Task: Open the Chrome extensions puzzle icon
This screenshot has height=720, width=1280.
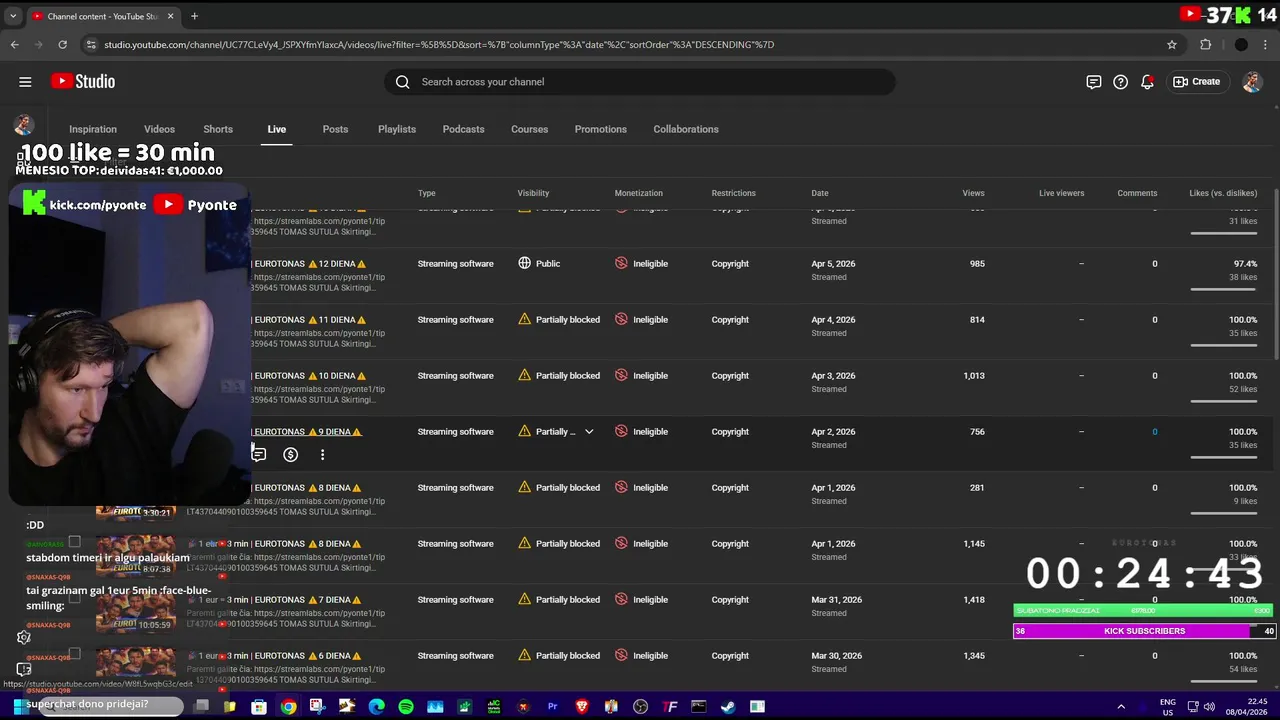Action: coord(1206,44)
